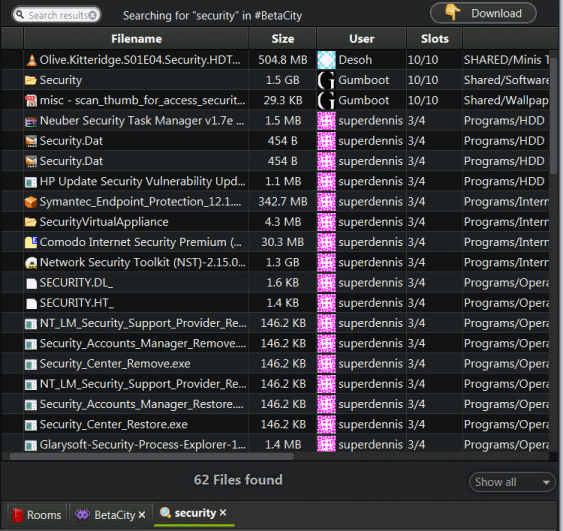The image size is (563, 531).
Task: Click the purple invader icon on BetaCity tab
Action: pyautogui.click(x=82, y=514)
